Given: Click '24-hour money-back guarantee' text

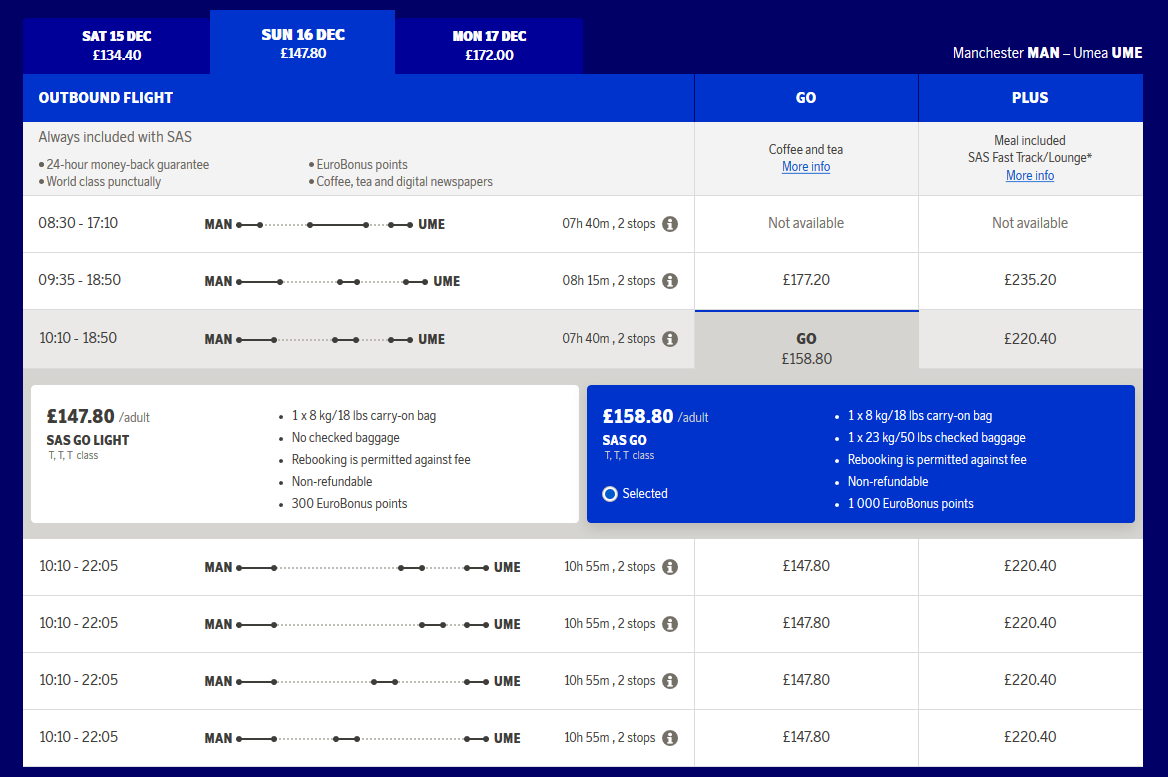Looking at the screenshot, I should pyautogui.click(x=127, y=165).
